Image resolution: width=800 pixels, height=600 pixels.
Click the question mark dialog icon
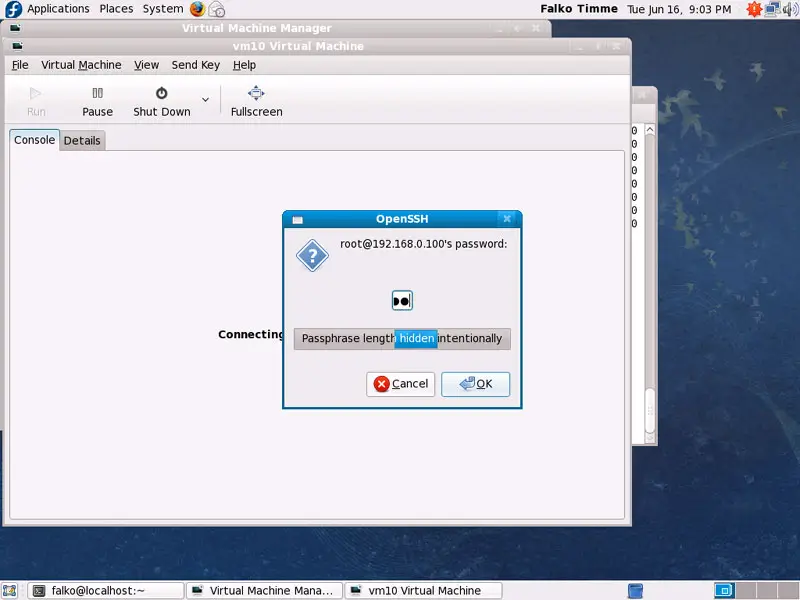coord(312,255)
